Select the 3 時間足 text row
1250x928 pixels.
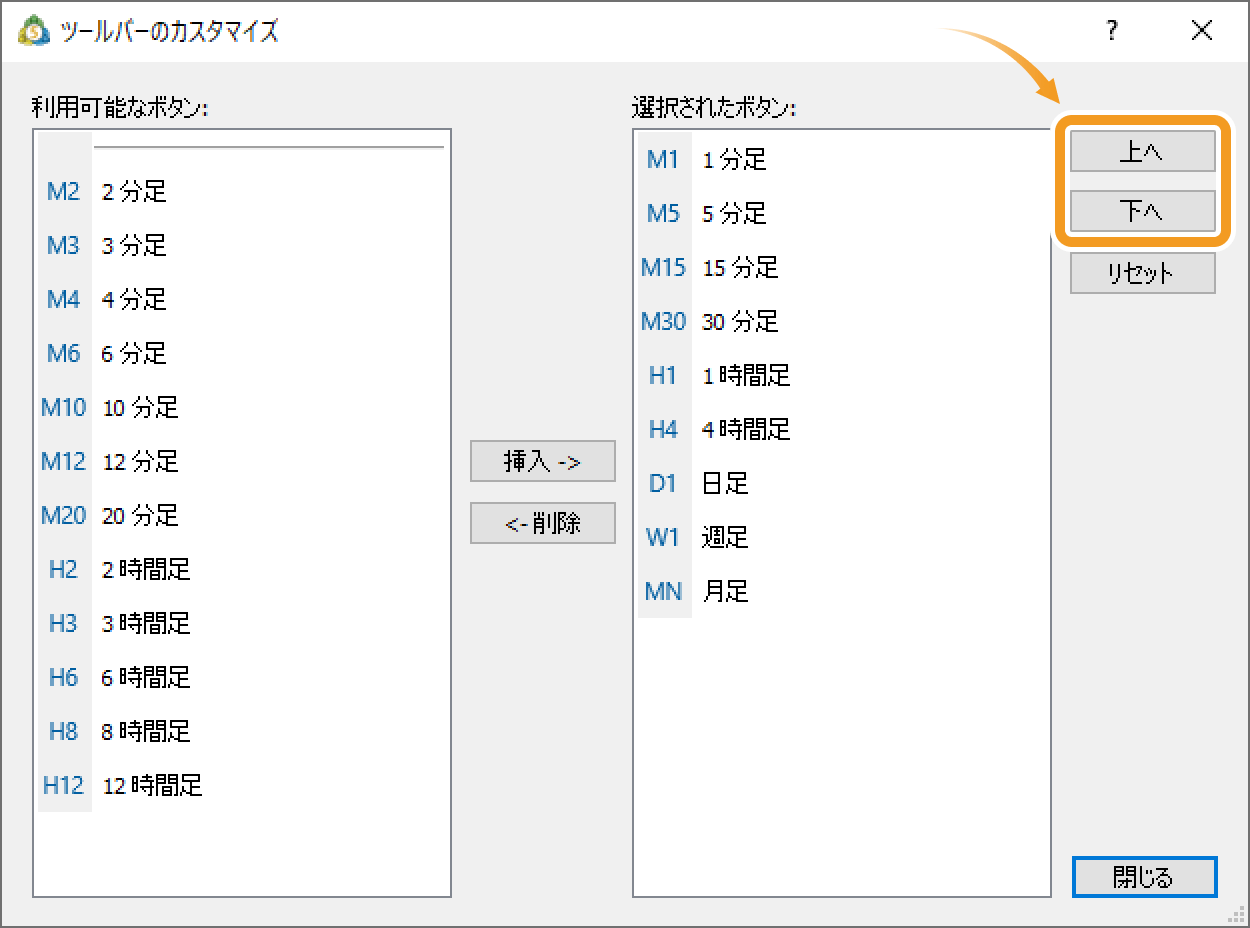146,624
